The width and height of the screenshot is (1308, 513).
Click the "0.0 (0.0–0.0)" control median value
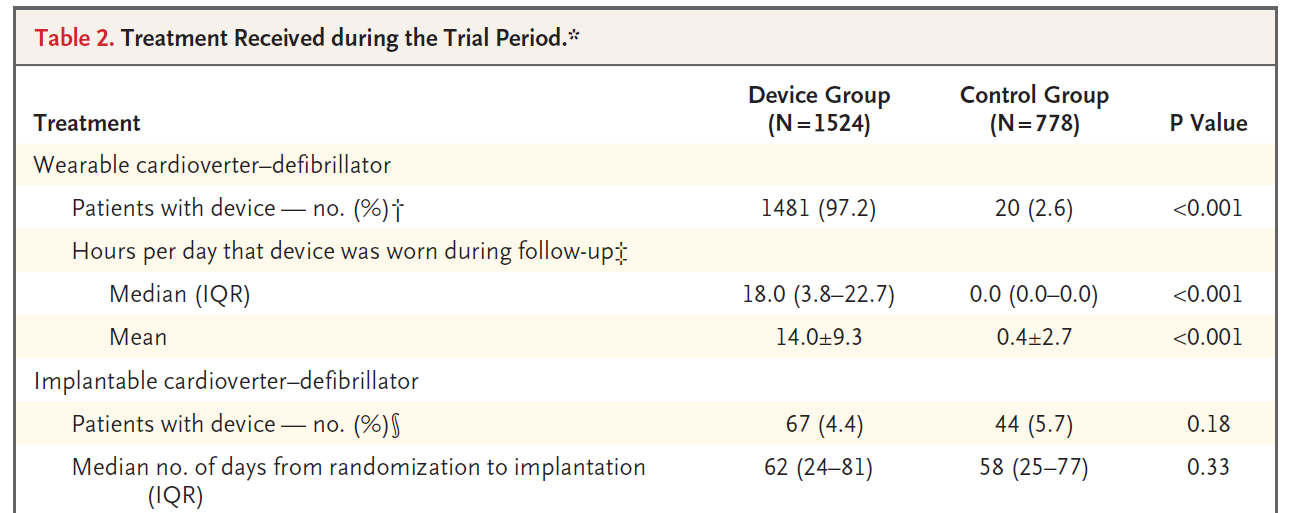coord(1034,294)
